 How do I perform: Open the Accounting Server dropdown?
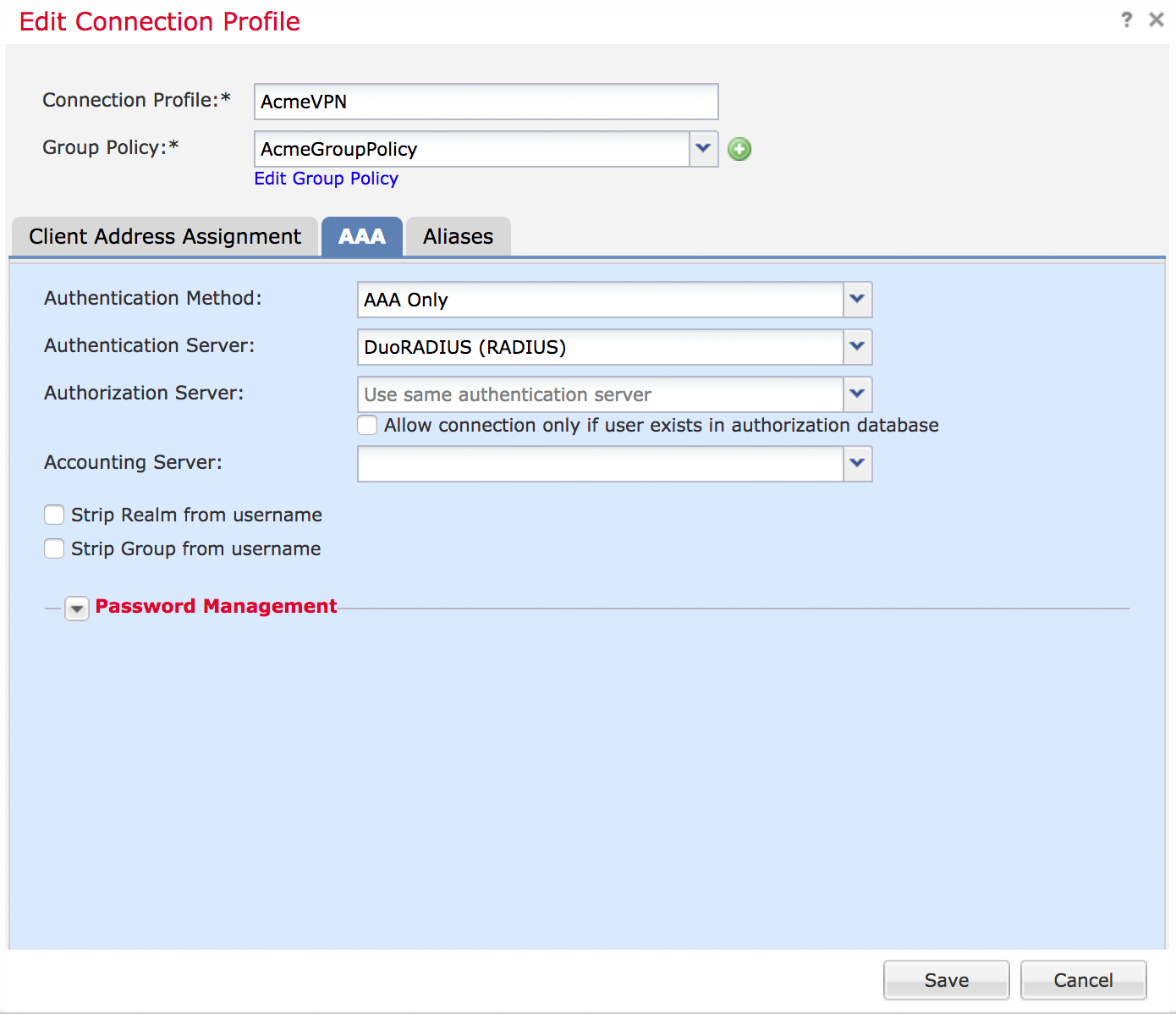click(856, 464)
